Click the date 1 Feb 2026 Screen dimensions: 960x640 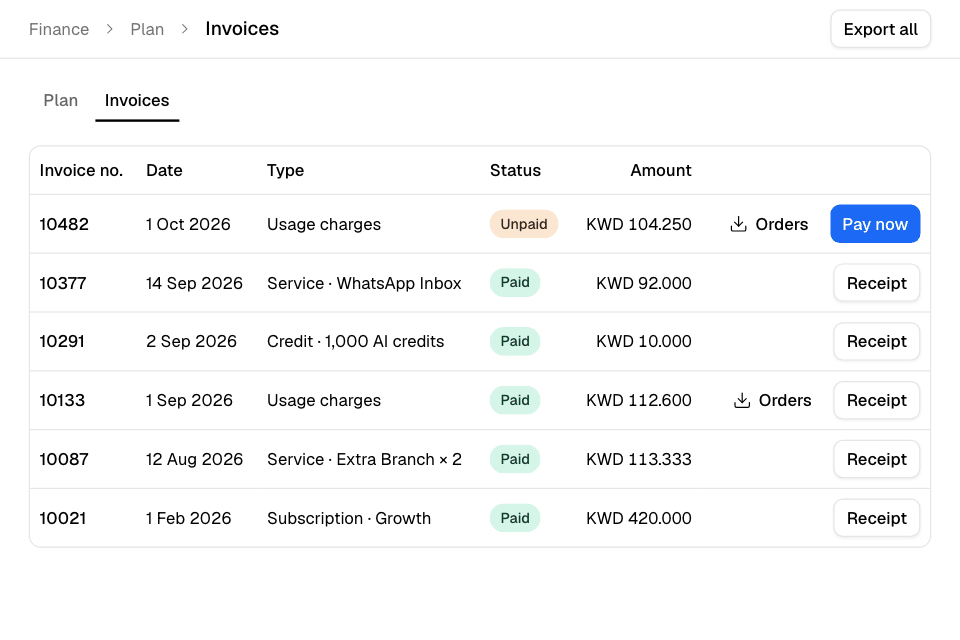click(x=189, y=518)
